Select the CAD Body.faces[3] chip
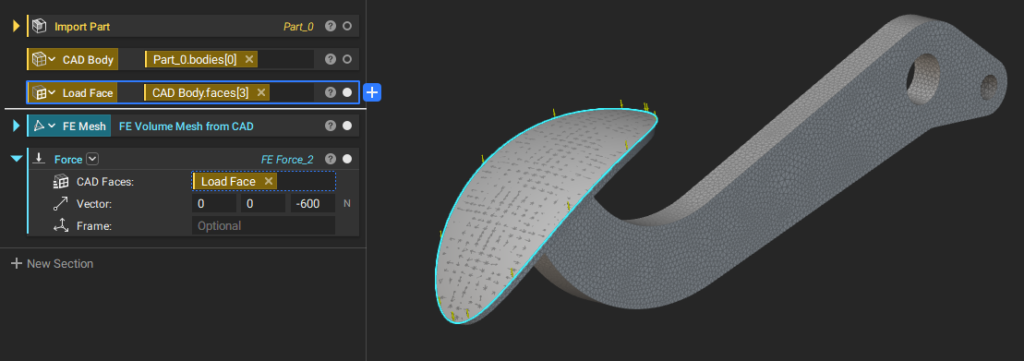 point(207,93)
